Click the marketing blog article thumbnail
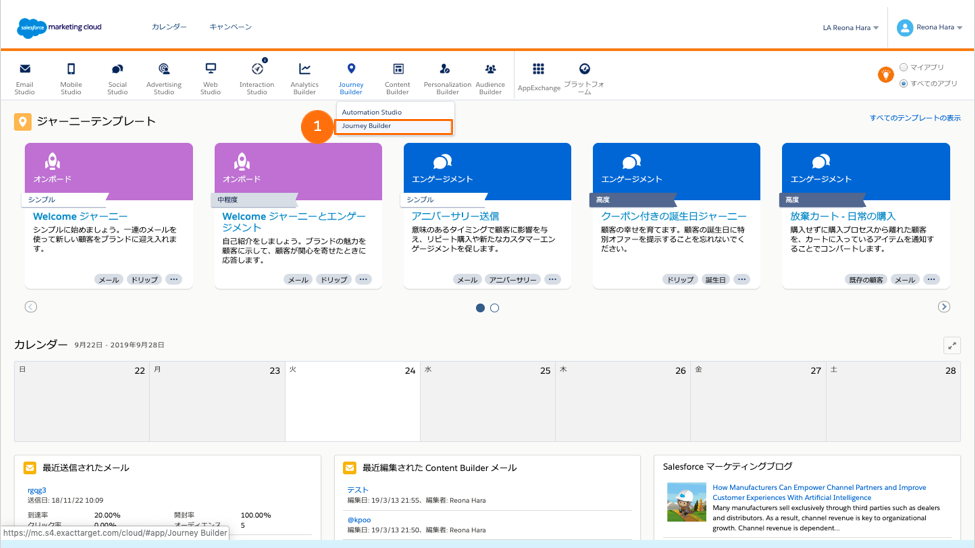 tap(686, 502)
